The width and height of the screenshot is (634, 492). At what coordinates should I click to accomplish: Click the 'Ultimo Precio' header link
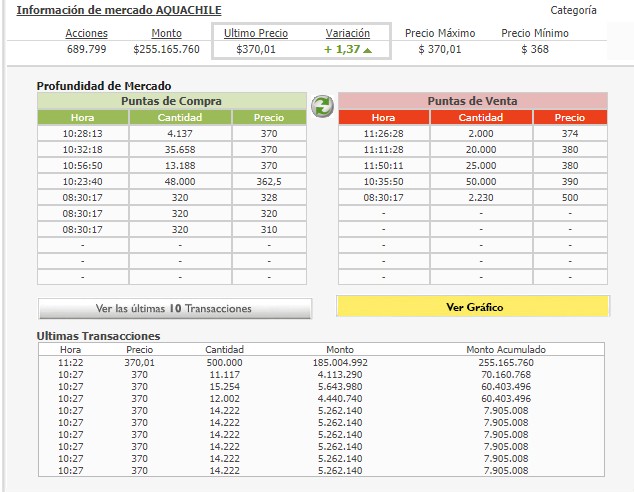tap(256, 33)
